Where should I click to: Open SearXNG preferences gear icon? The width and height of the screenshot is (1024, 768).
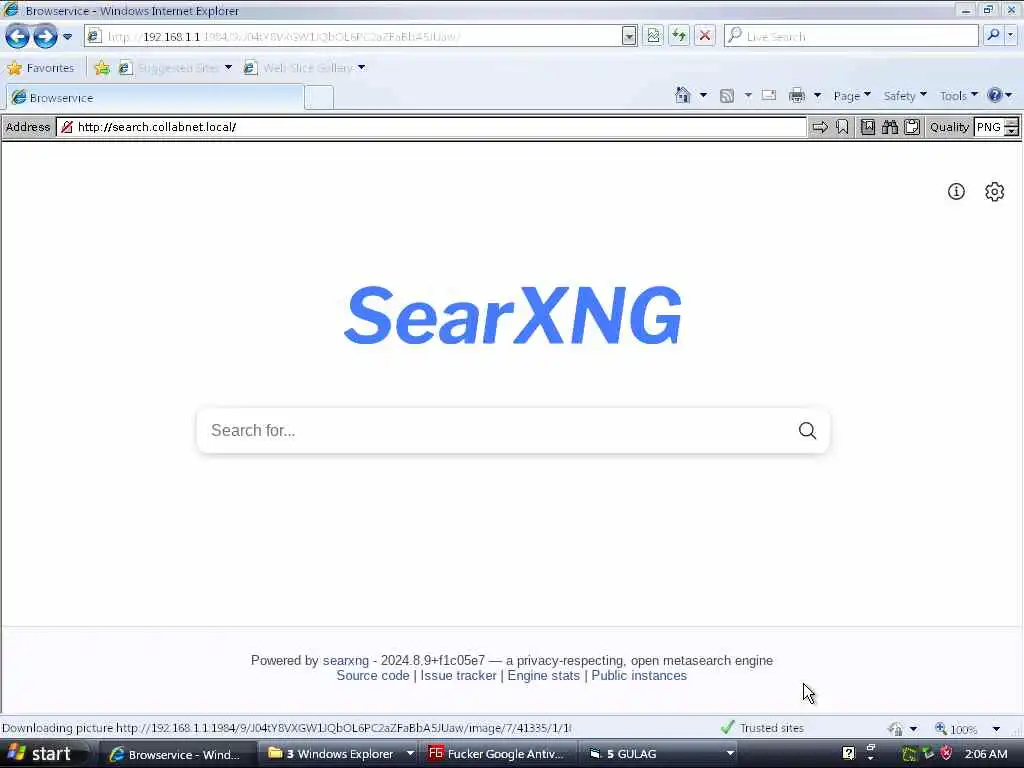[994, 191]
